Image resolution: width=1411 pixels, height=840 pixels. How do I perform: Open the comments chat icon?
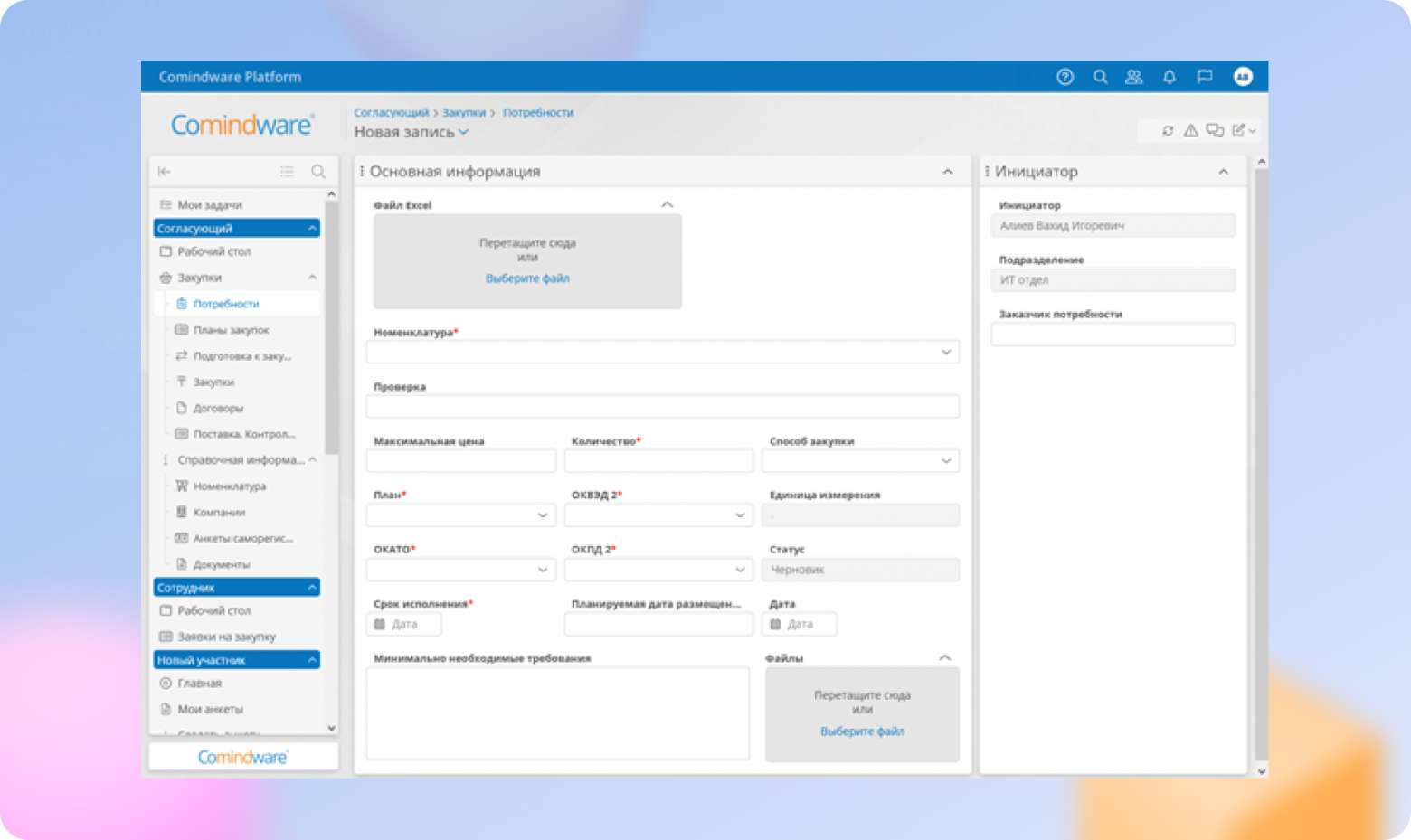(1215, 130)
